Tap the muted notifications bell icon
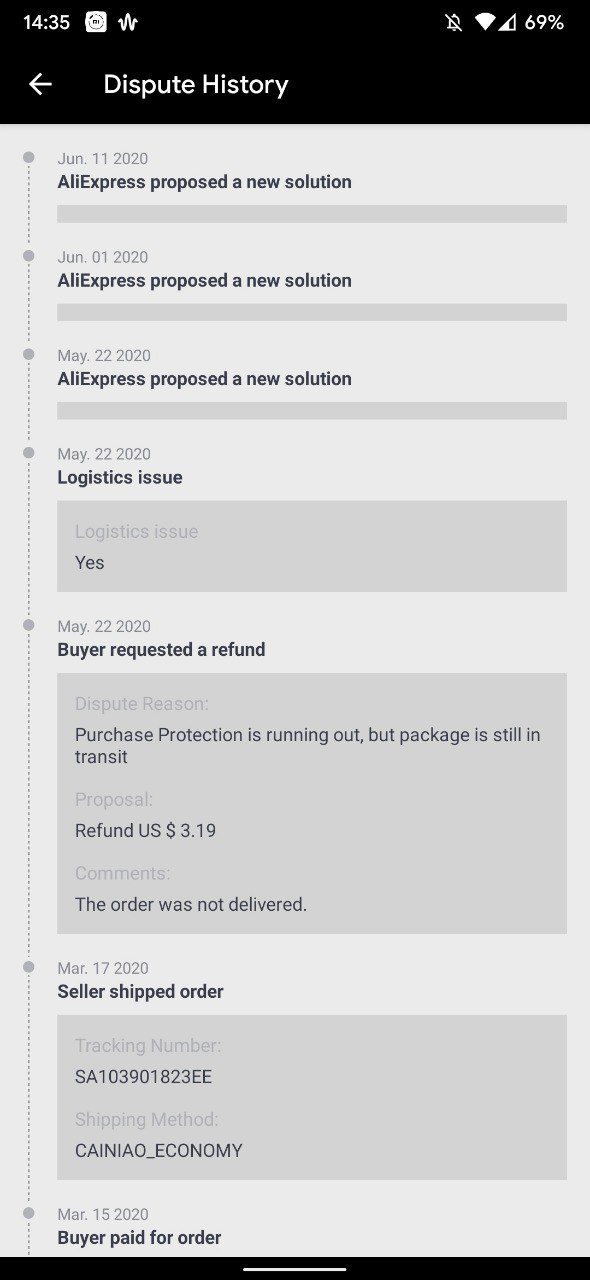This screenshot has width=590, height=1280. pyautogui.click(x=454, y=22)
